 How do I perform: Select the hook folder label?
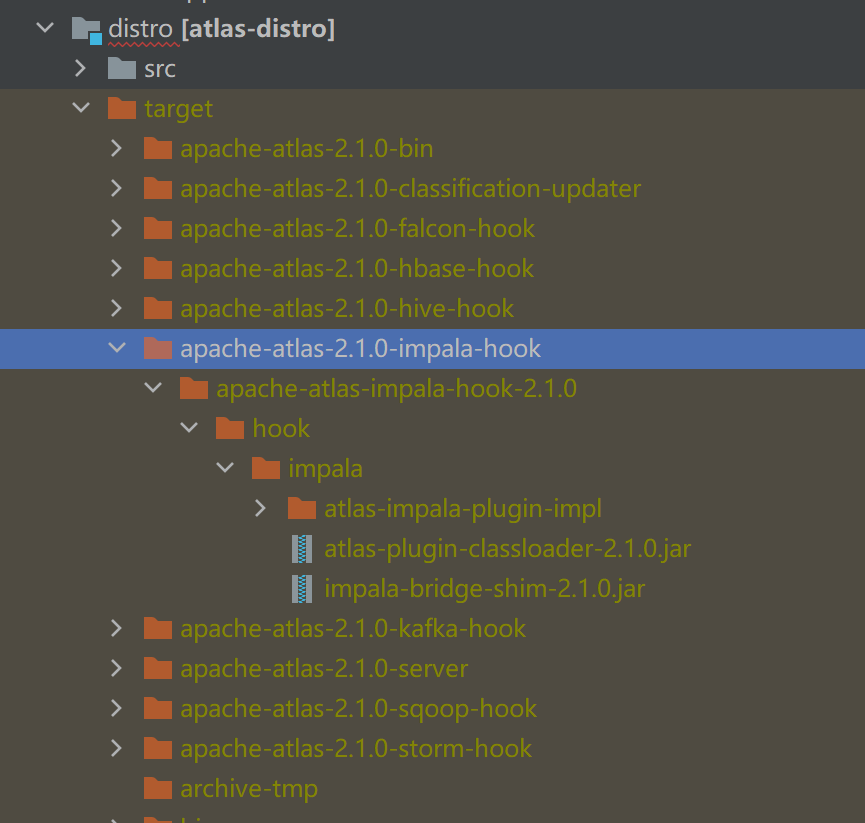(281, 429)
